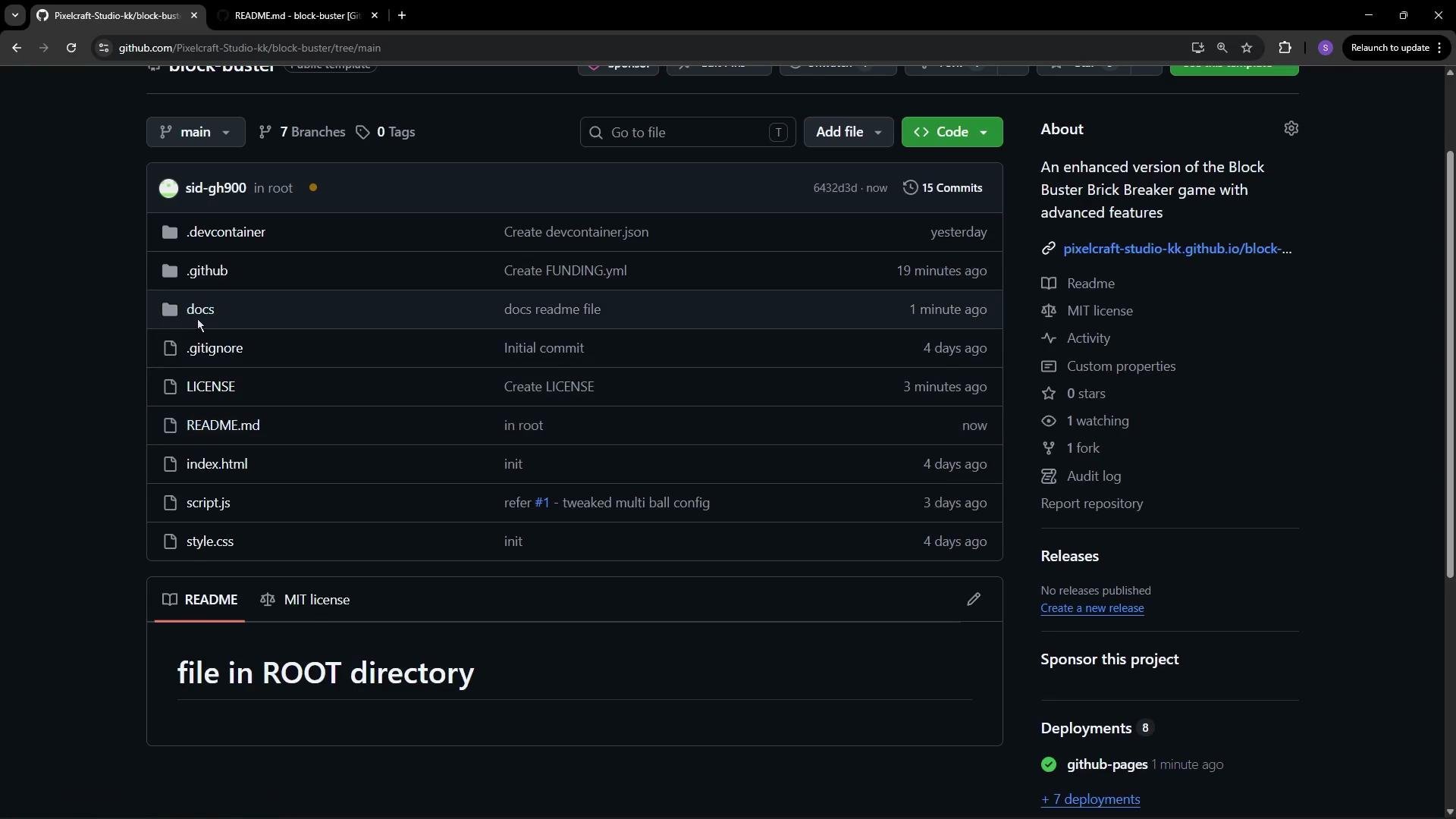Viewport: 1456px width, 819px height.
Task: Switch to the README tab
Action: pos(200,600)
